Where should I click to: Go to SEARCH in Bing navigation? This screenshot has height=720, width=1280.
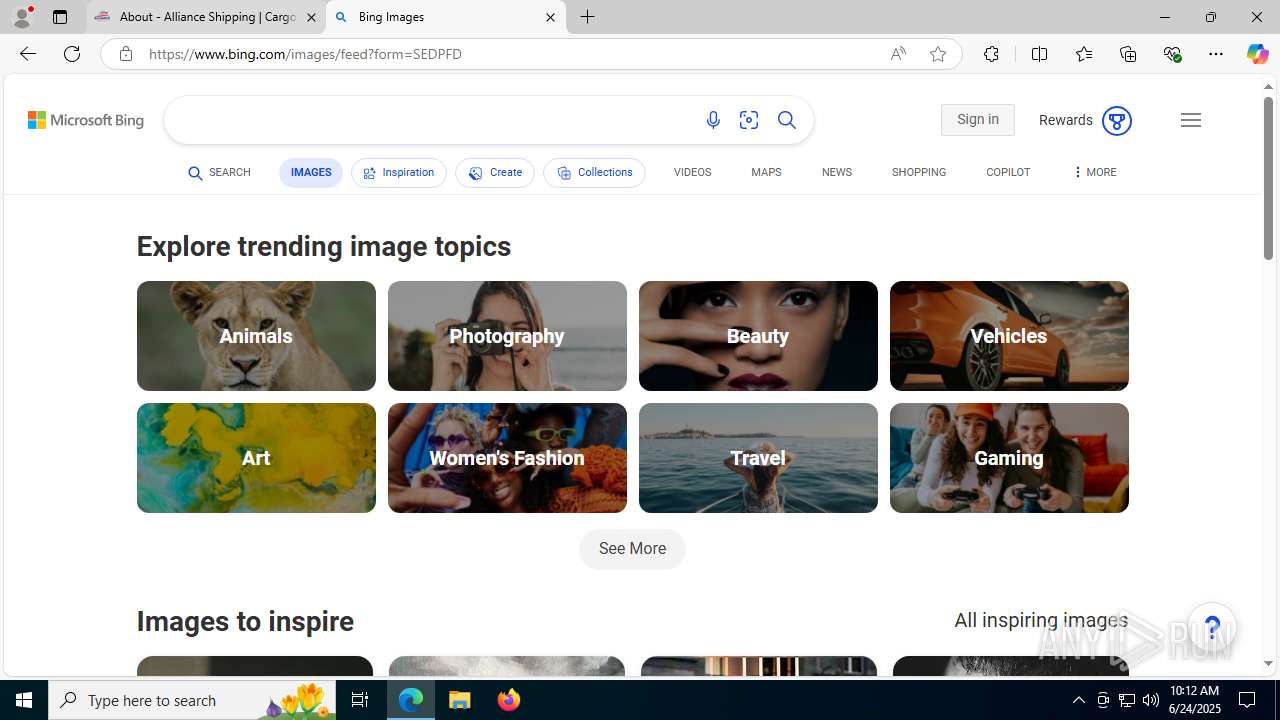click(x=219, y=173)
